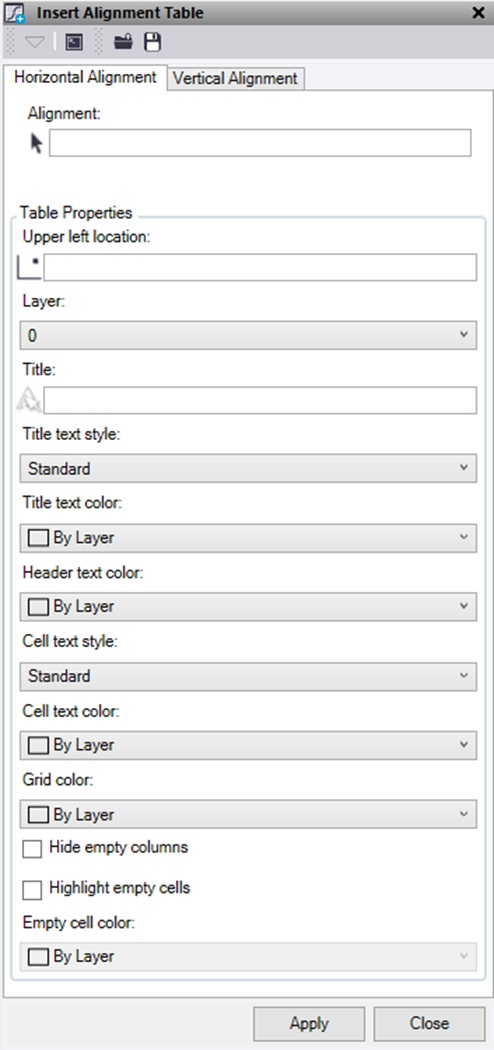
Task: Expand the Title text style dropdown
Action: [x=248, y=468]
